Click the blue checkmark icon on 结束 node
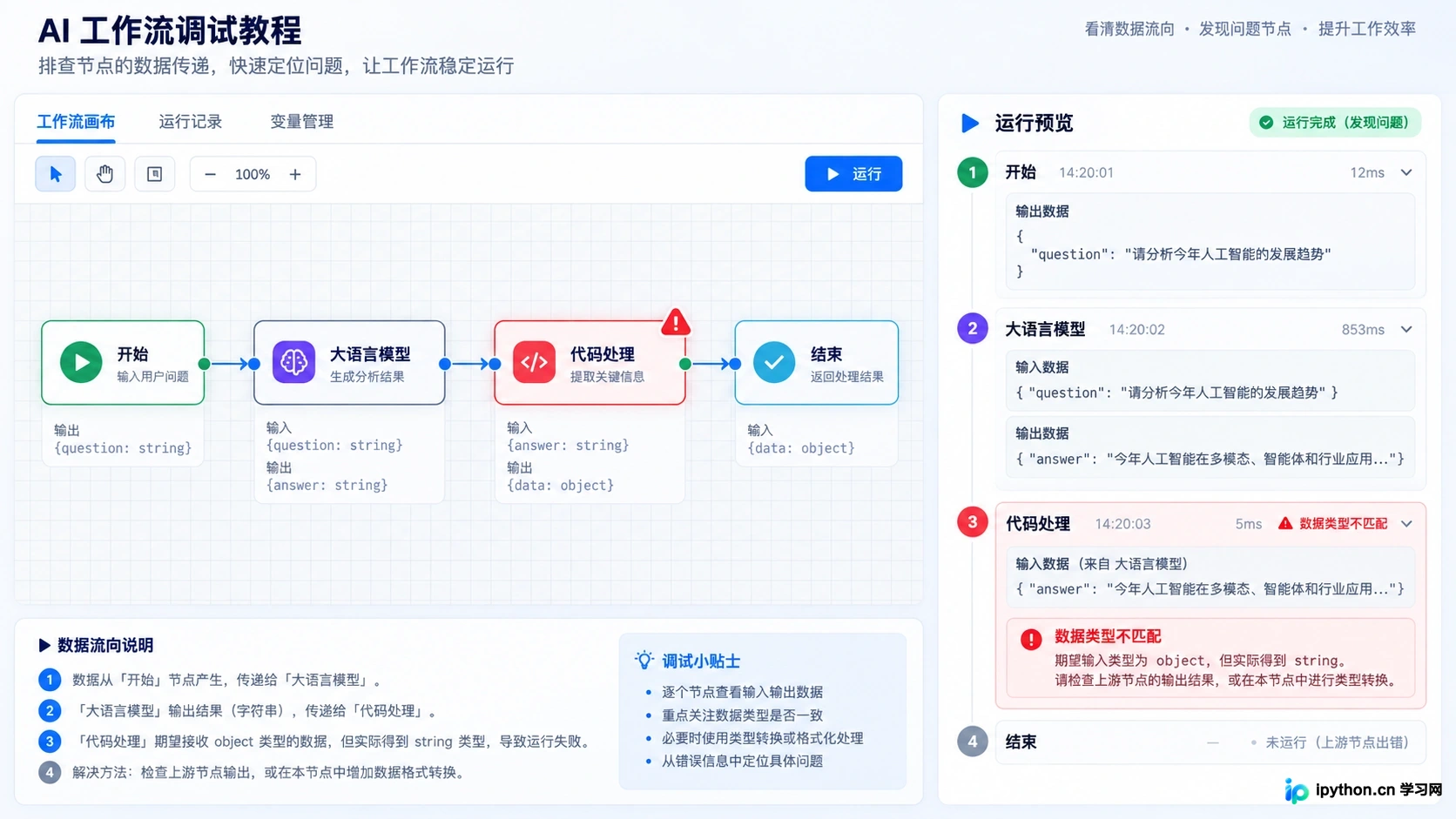The height and width of the screenshot is (819, 1456). tap(774, 362)
